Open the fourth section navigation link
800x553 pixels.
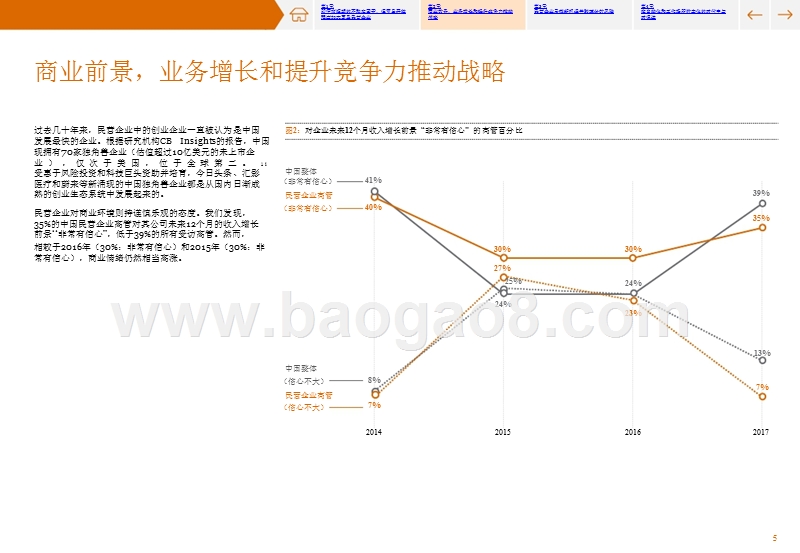coord(683,12)
